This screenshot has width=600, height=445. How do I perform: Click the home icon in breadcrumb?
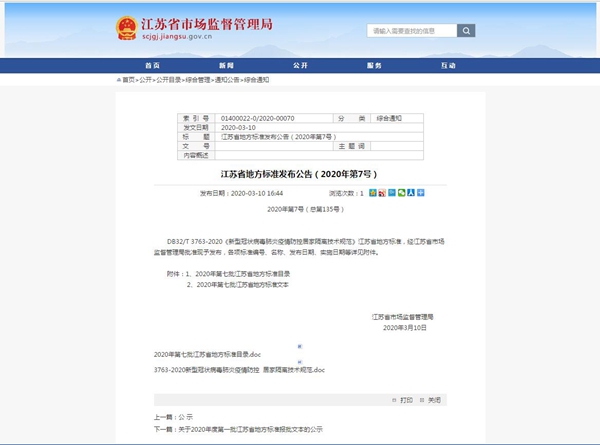tap(118, 79)
